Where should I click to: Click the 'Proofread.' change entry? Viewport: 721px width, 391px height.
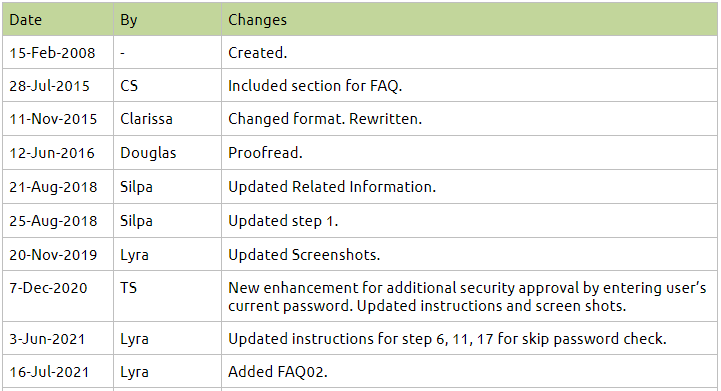pyautogui.click(x=265, y=153)
